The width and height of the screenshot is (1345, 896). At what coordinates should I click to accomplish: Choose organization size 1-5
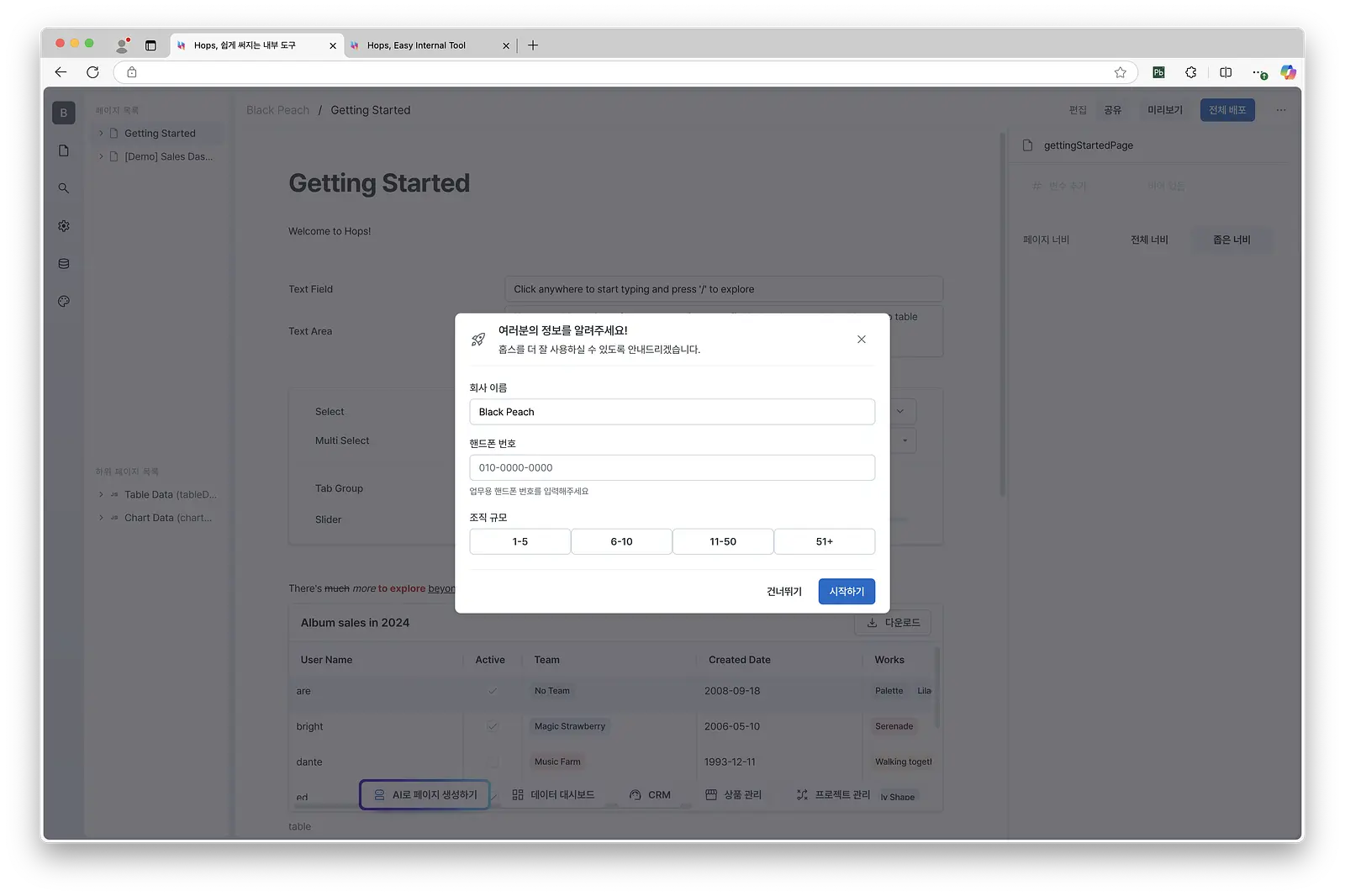520,541
